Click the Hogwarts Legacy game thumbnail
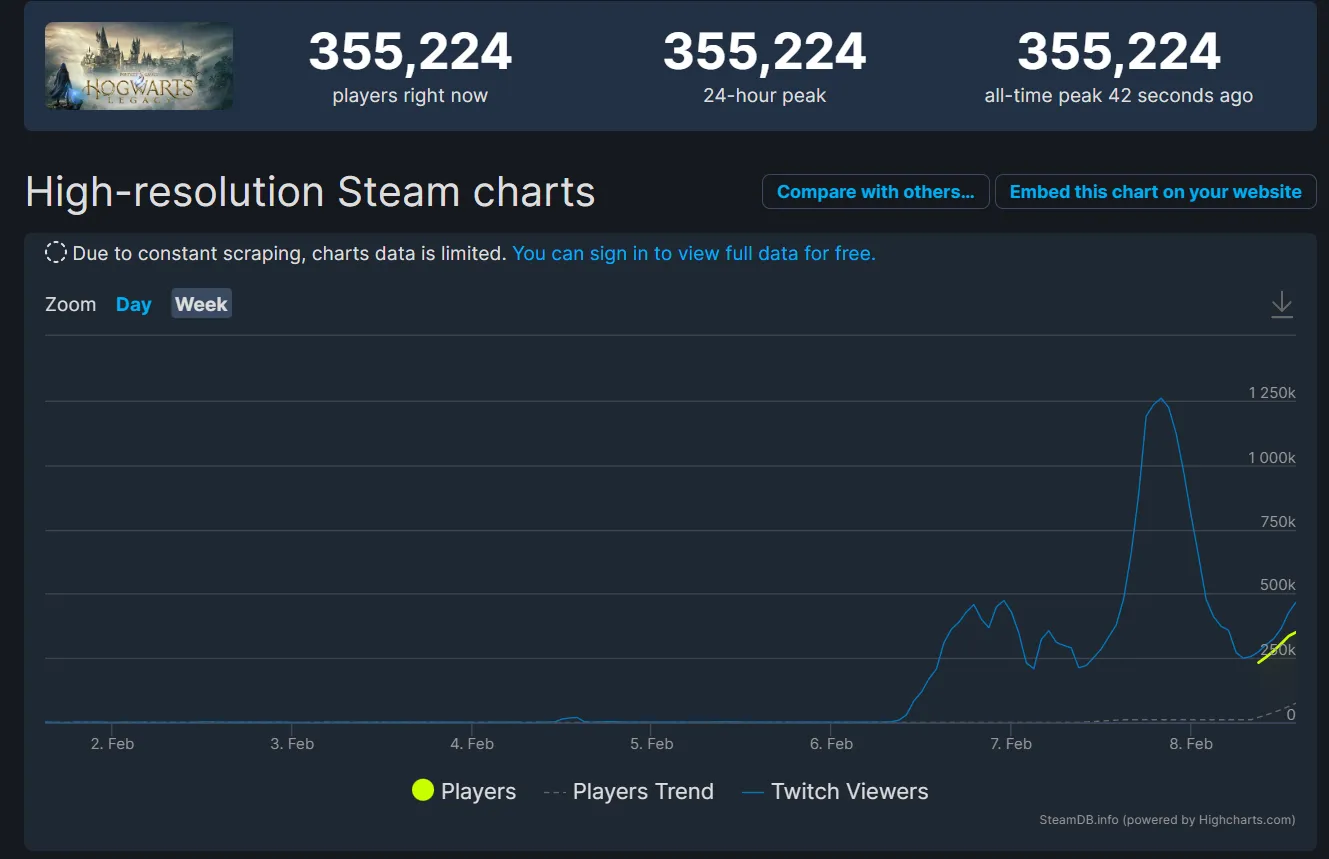Screen dimensions: 1329x859 pyautogui.click(x=139, y=66)
